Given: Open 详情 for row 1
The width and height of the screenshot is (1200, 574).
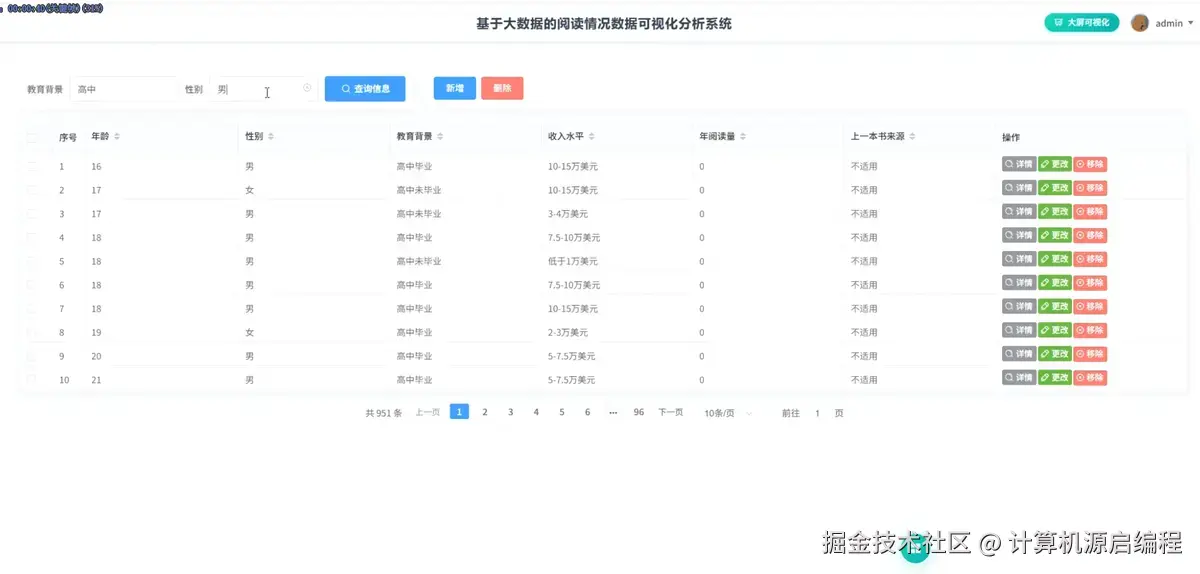Looking at the screenshot, I should click(x=1019, y=164).
